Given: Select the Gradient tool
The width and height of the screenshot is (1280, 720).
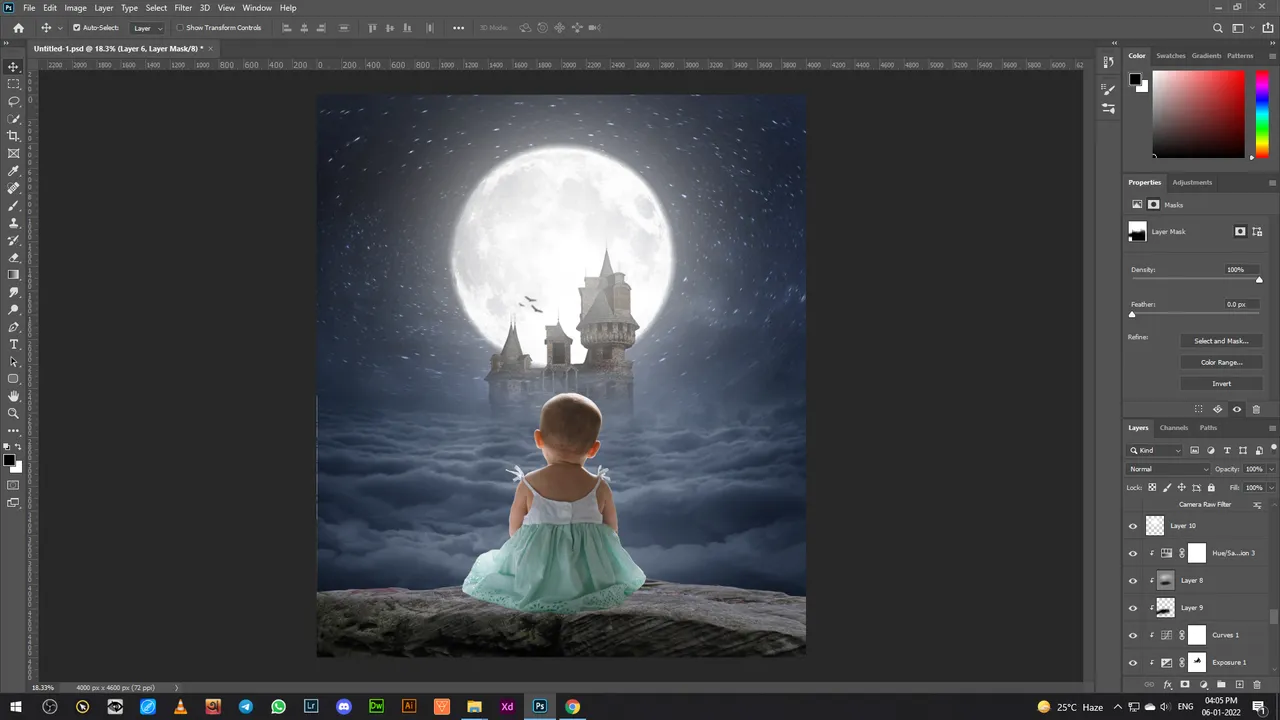Looking at the screenshot, I should (x=14, y=275).
